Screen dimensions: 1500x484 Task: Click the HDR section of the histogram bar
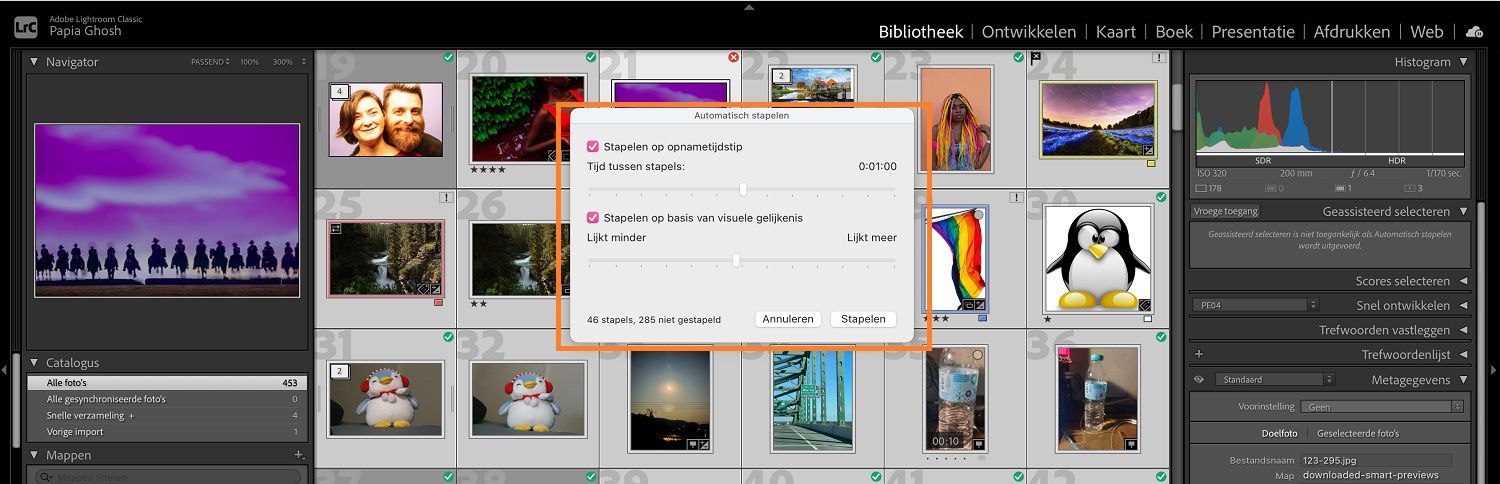click(1396, 160)
